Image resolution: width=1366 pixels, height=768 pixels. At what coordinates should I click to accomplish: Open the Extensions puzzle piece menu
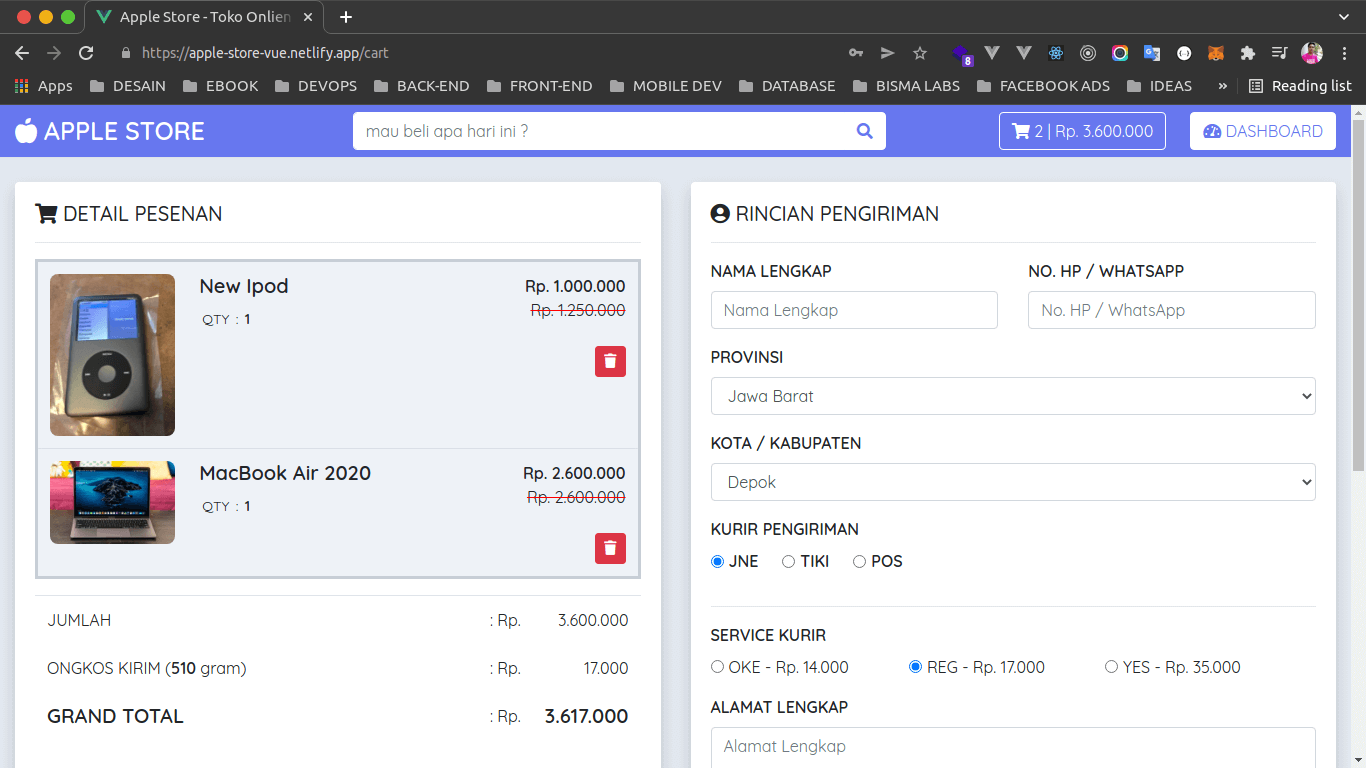pos(1248,53)
